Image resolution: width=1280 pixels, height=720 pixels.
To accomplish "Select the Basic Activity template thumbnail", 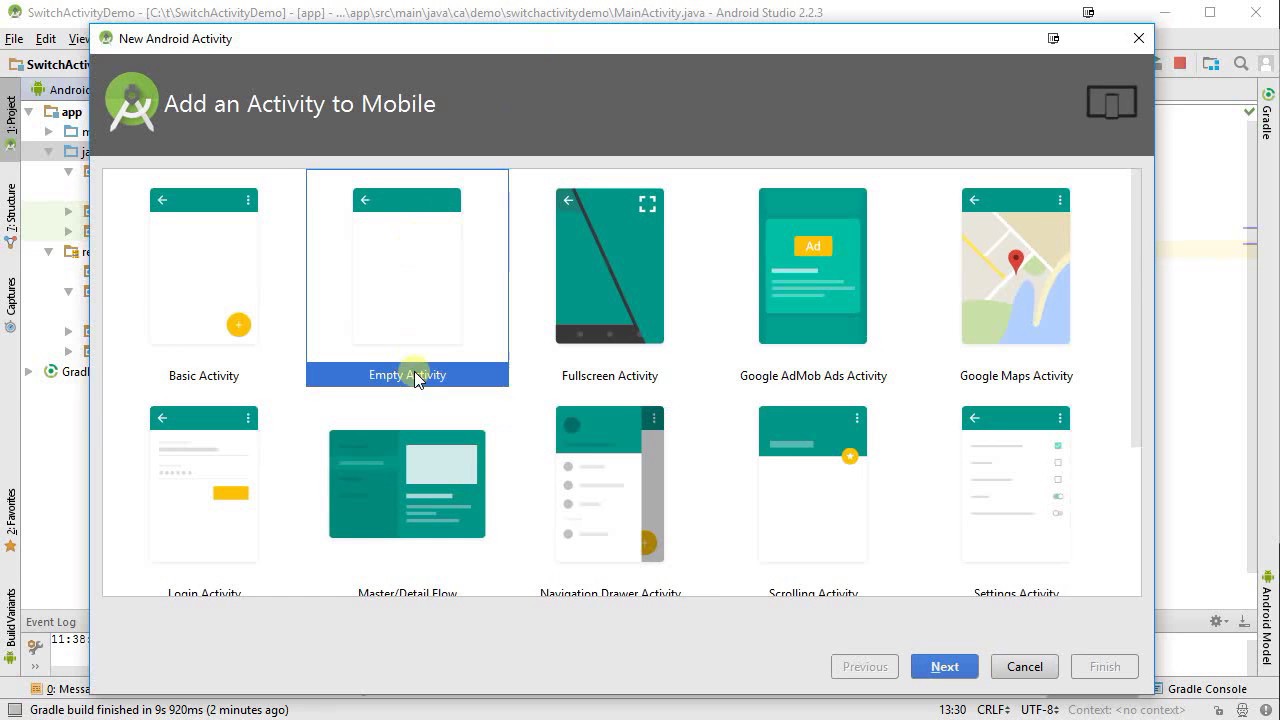I will 204,266.
